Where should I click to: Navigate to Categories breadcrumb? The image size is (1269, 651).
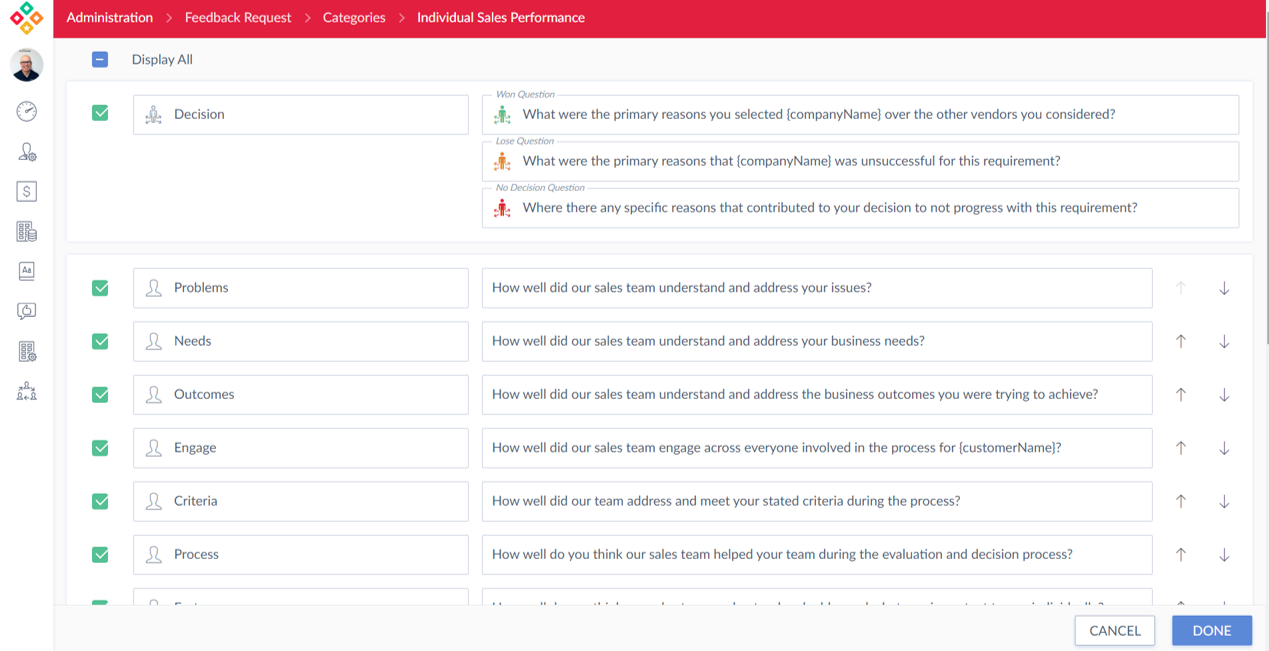354,18
